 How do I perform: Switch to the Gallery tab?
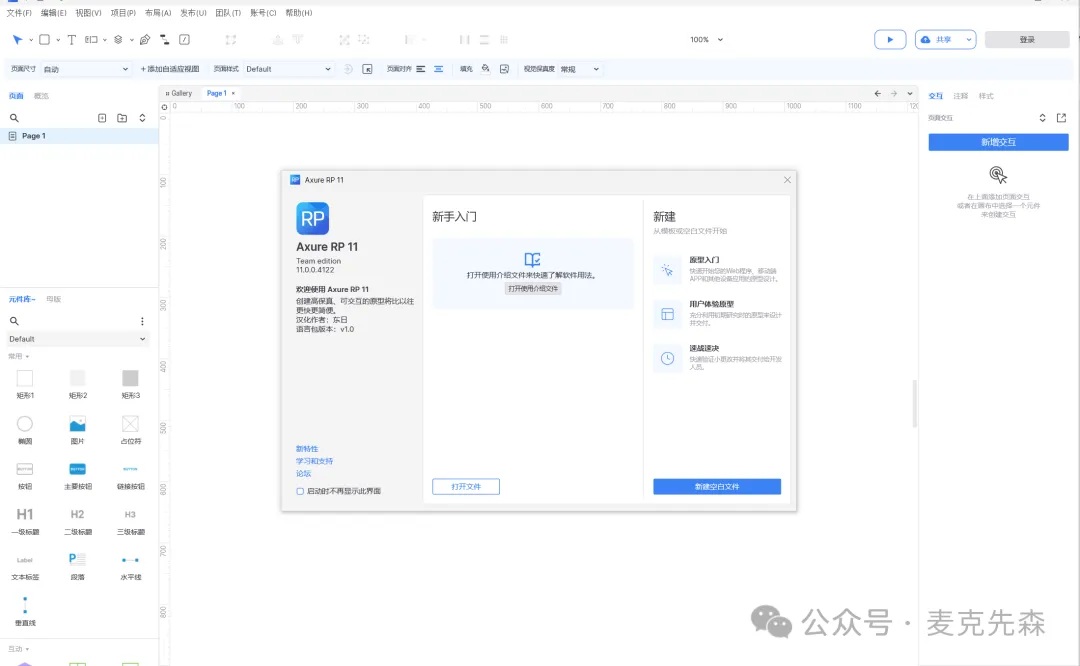coord(179,94)
